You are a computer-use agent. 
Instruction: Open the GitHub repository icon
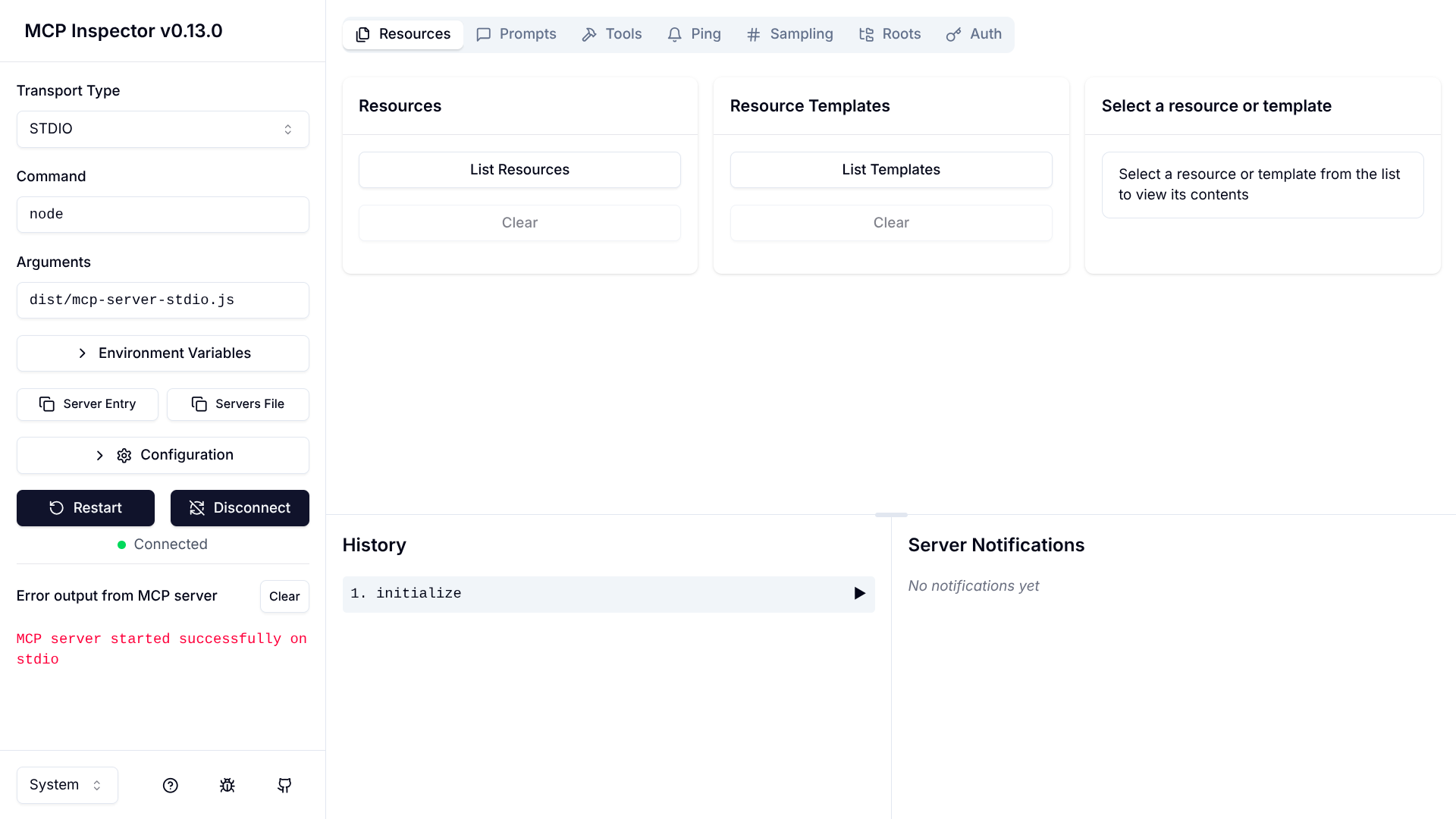pyautogui.click(x=284, y=786)
